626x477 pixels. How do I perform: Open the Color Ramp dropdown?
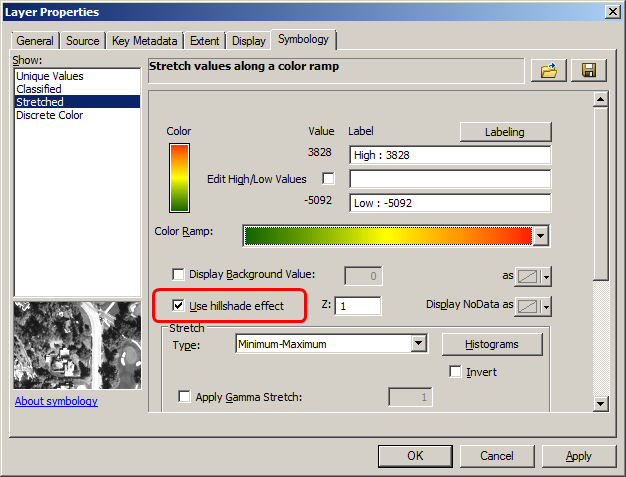(541, 236)
